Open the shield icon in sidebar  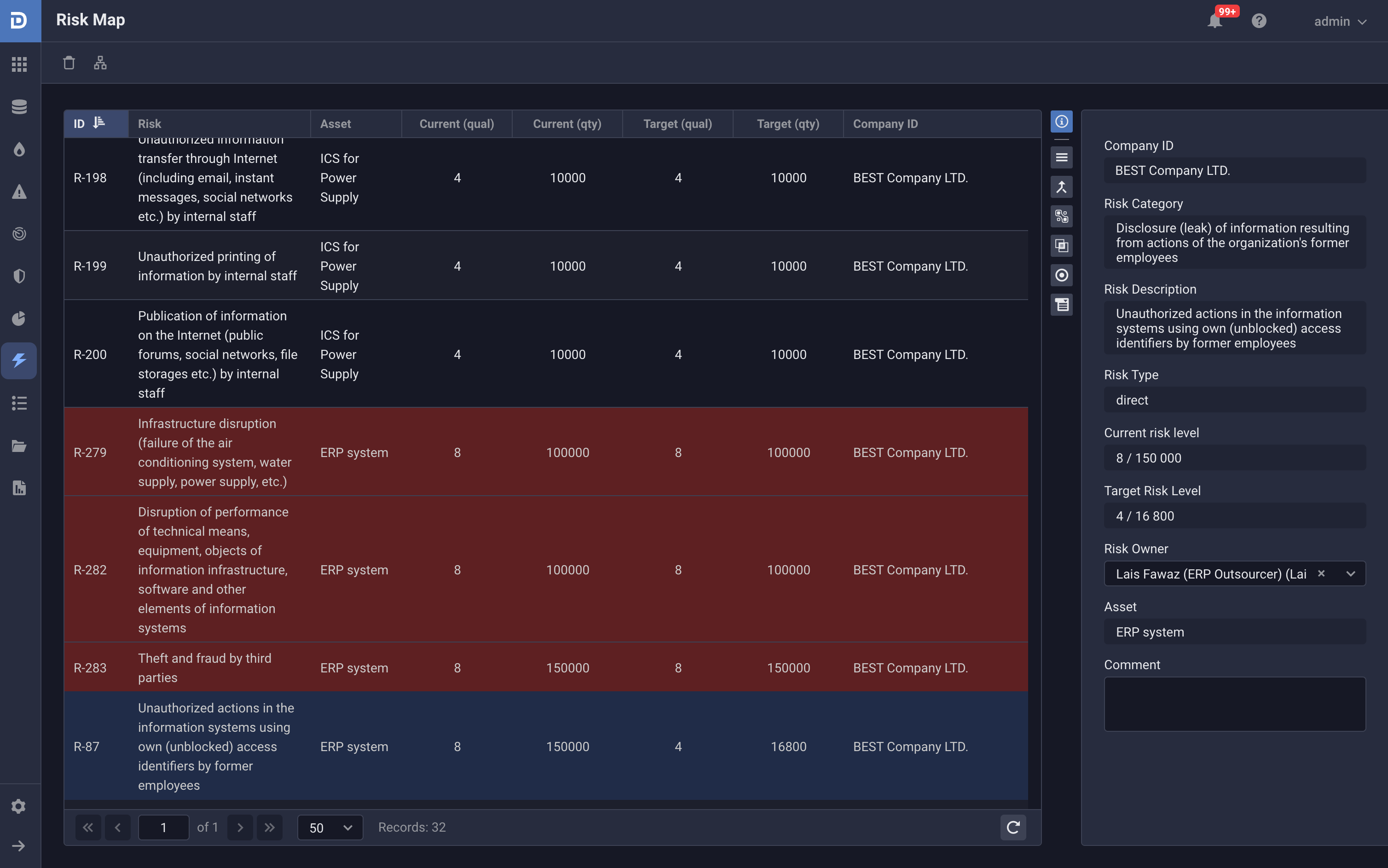coord(19,276)
